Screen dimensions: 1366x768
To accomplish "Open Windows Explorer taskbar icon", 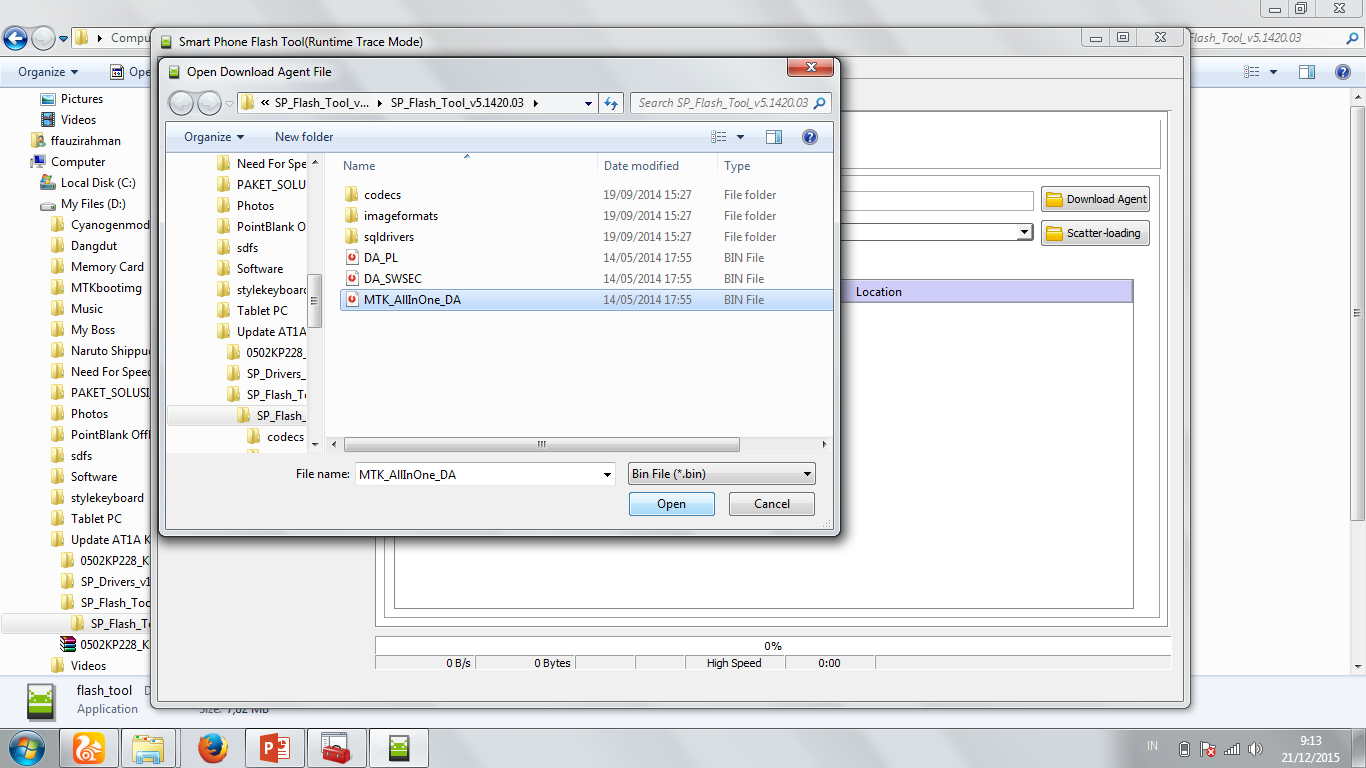I will (149, 748).
